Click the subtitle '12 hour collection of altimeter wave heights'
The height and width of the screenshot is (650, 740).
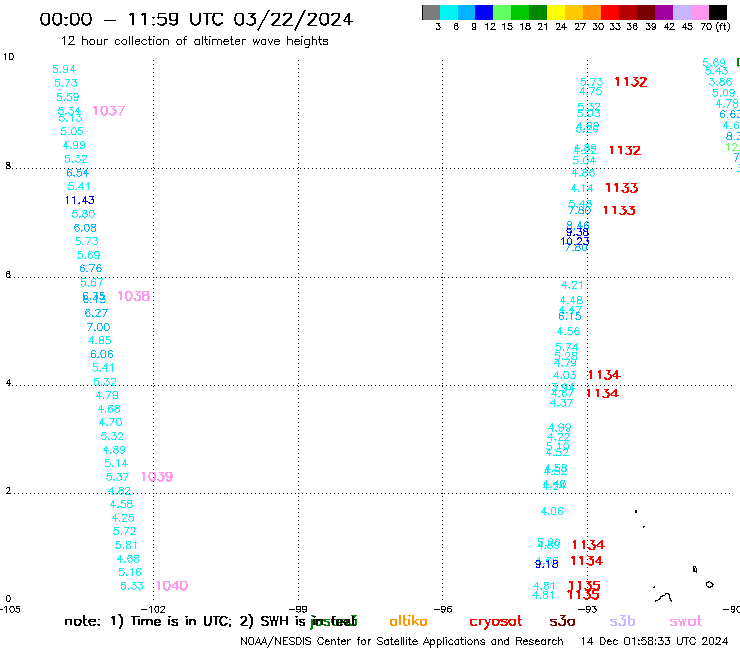tap(194, 41)
